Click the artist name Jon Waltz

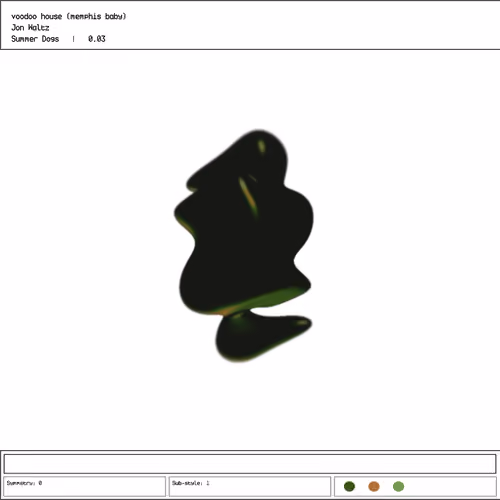point(30,28)
